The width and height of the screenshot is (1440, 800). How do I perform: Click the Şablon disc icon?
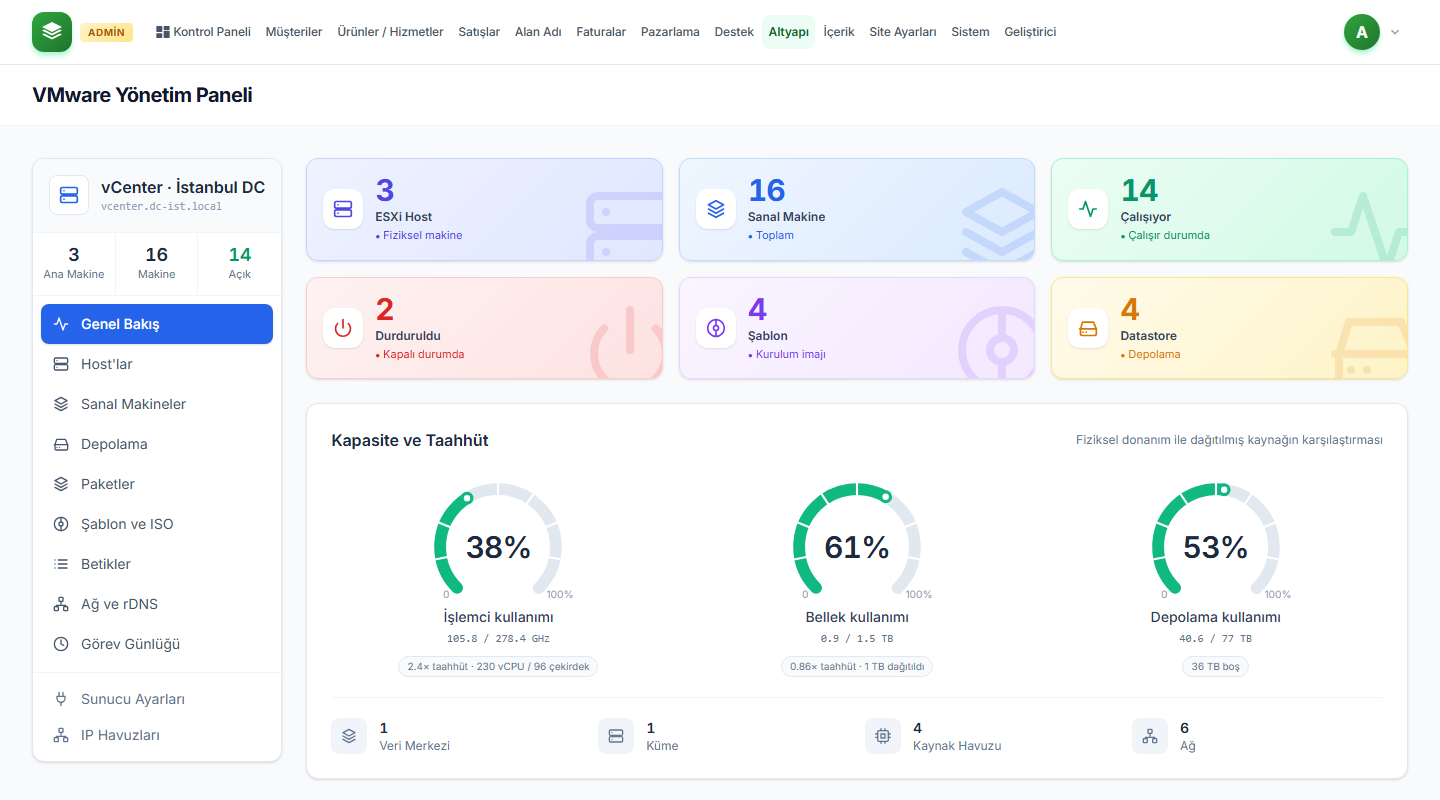coord(716,328)
